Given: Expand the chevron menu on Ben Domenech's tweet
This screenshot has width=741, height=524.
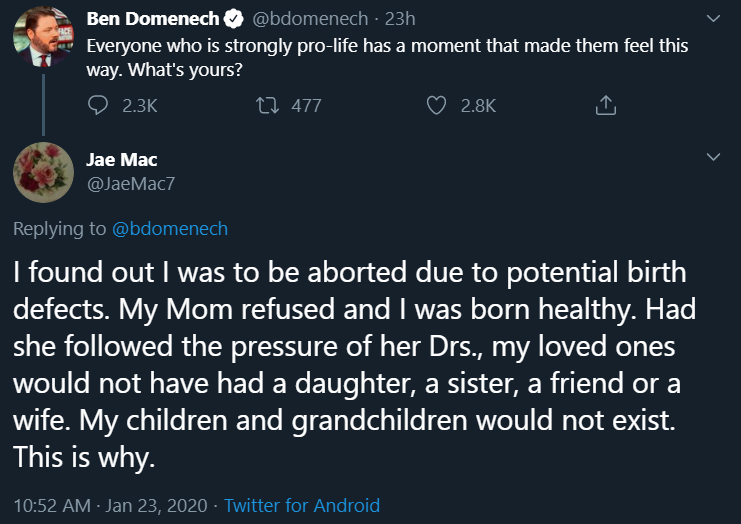Looking at the screenshot, I should pyautogui.click(x=713, y=18).
